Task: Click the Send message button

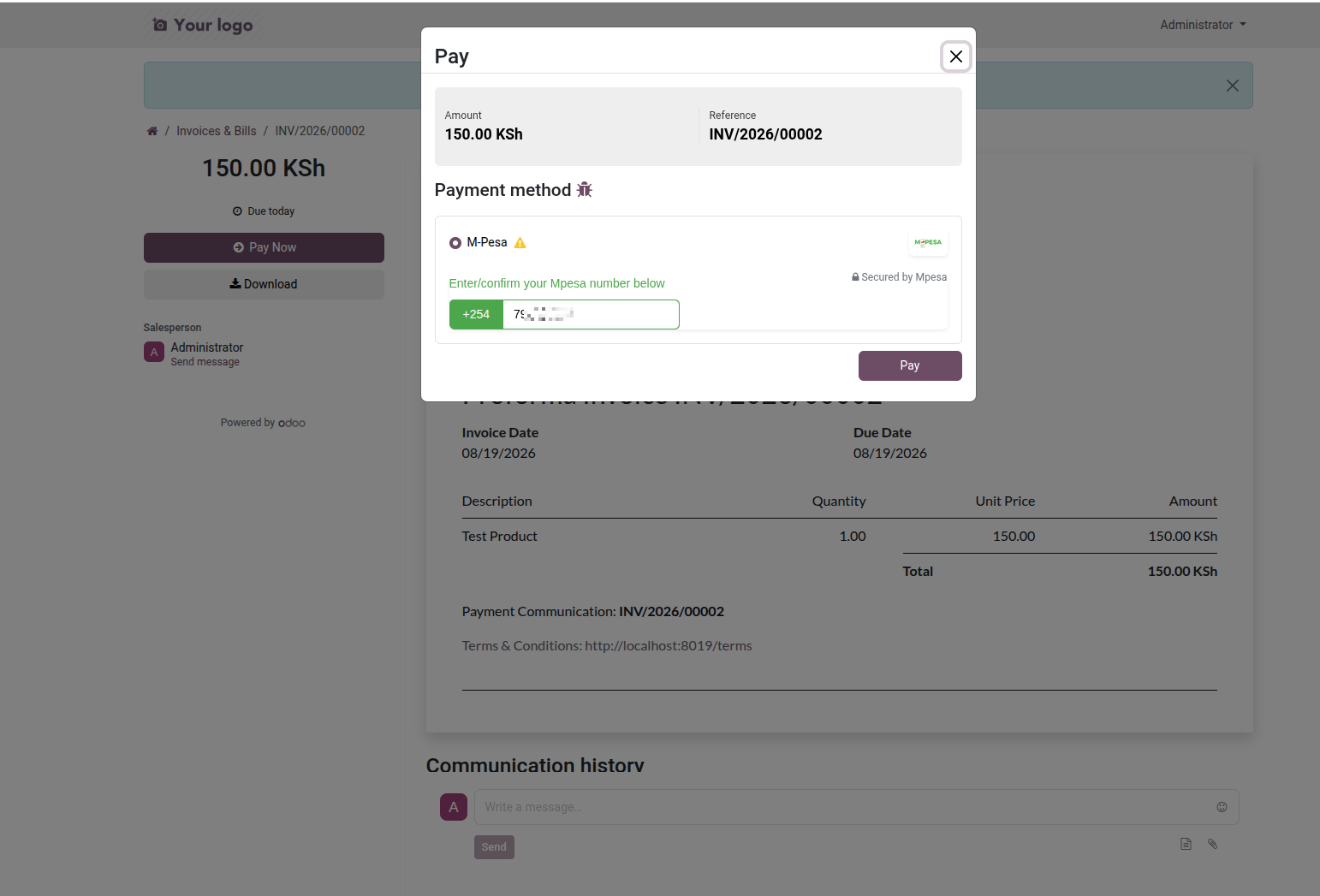Action: pos(494,847)
